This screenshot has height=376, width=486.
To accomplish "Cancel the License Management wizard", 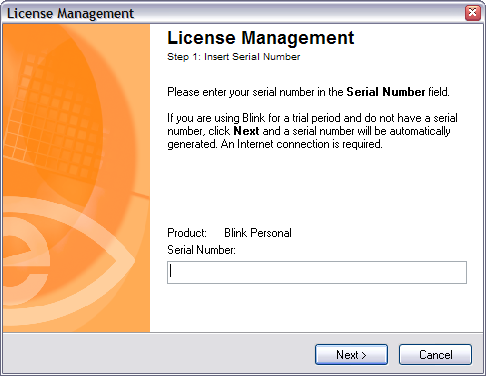I will pos(435,355).
